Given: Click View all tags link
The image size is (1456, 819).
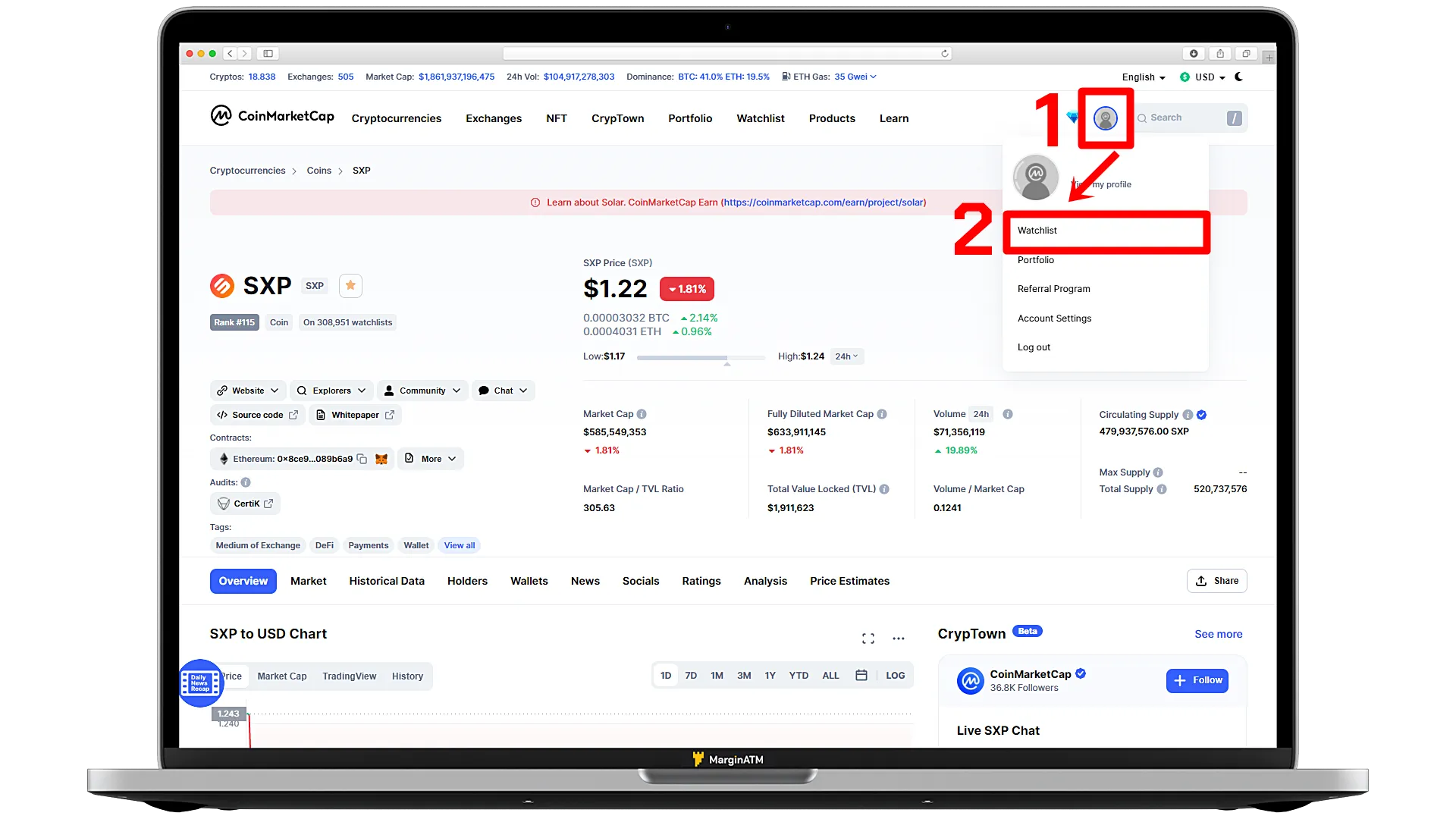Looking at the screenshot, I should point(460,545).
